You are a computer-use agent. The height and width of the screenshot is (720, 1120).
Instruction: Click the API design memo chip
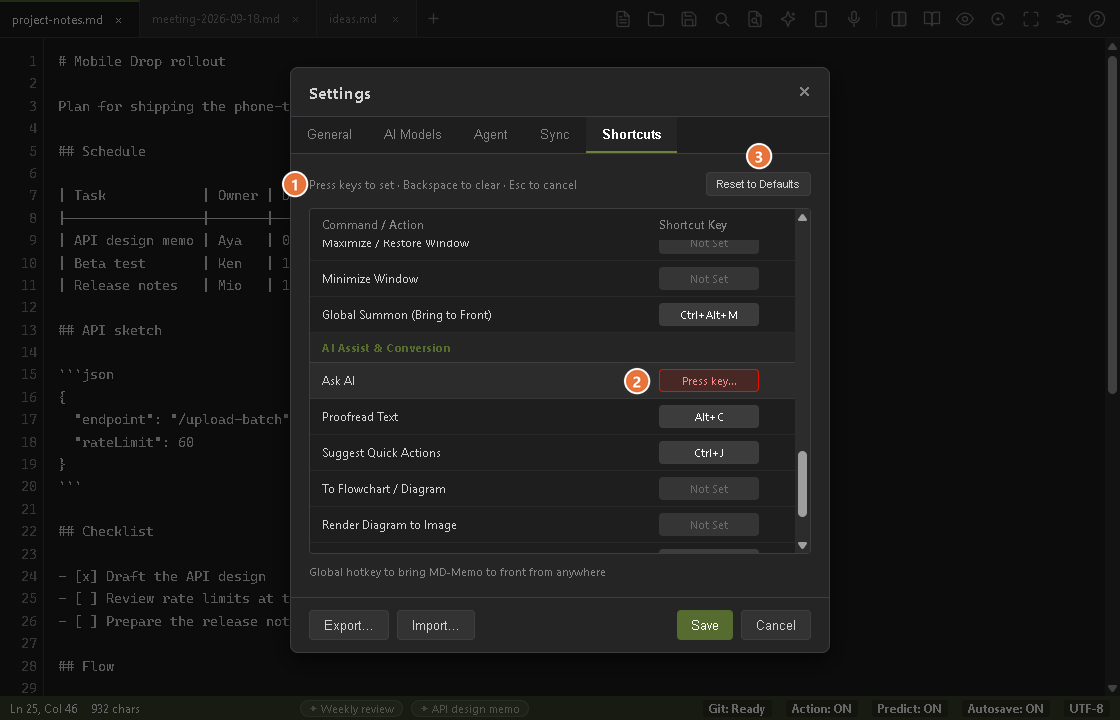470,709
